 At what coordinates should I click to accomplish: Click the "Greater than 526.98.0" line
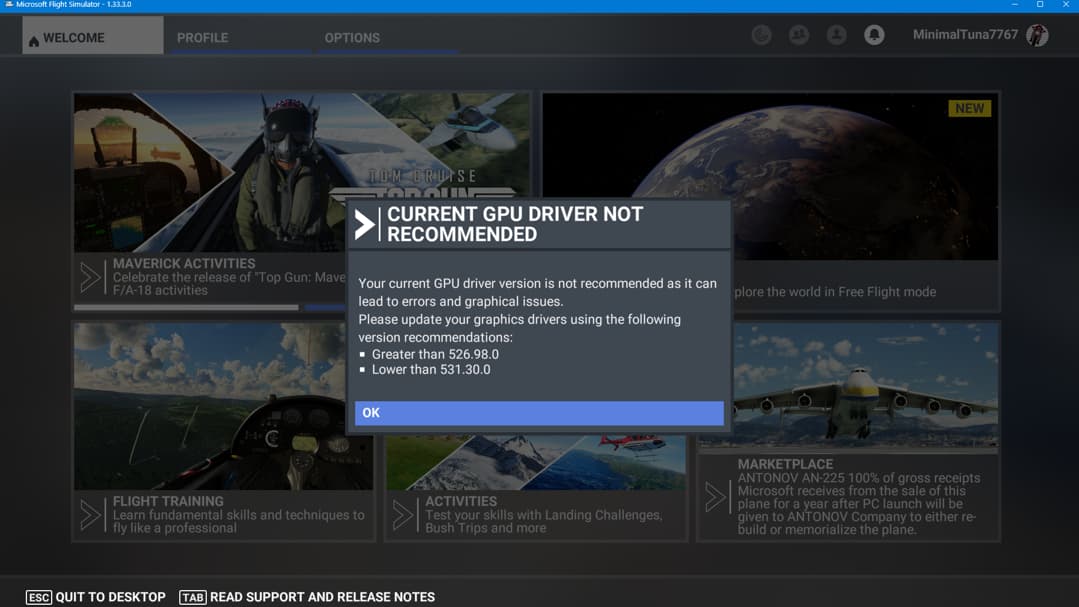pos(435,354)
